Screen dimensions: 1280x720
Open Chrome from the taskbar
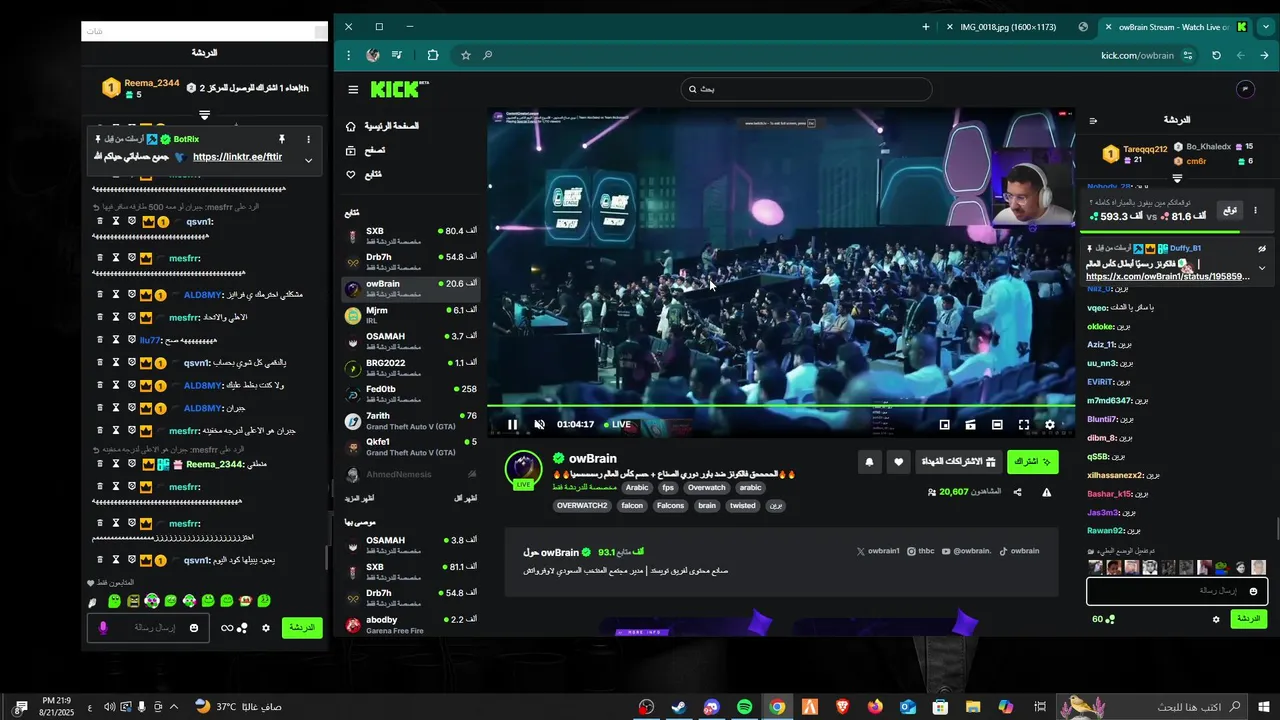coord(777,707)
